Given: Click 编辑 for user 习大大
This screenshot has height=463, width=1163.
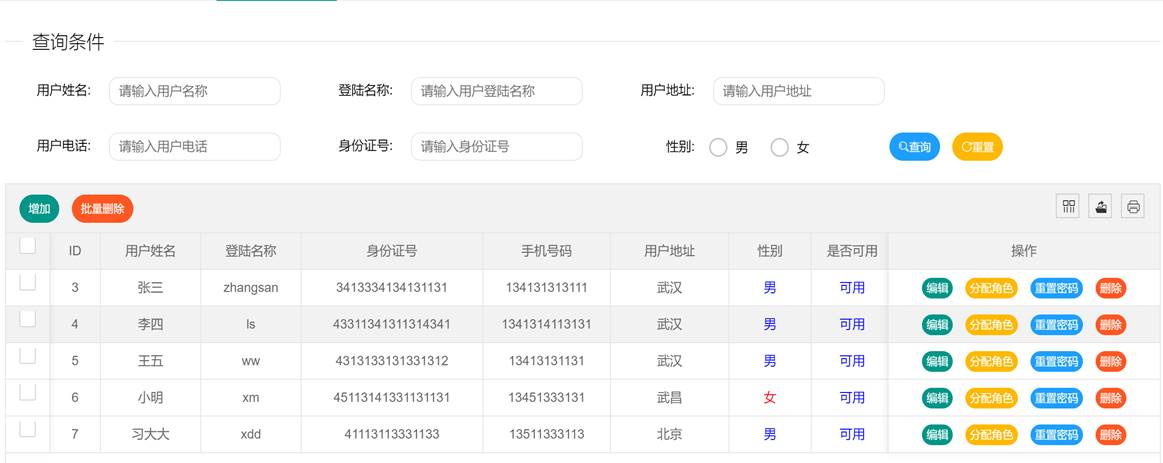Looking at the screenshot, I should tap(938, 435).
